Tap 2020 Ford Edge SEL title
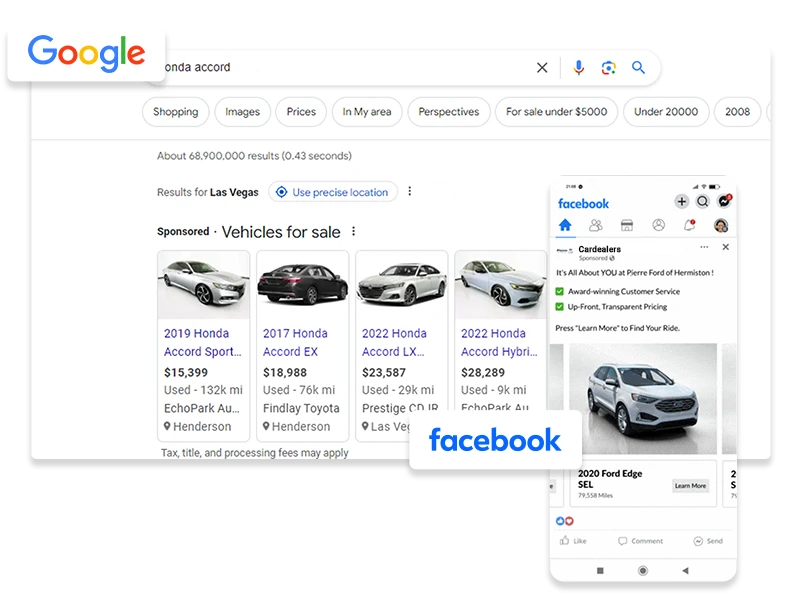The width and height of the screenshot is (800, 600). pyautogui.click(x=610, y=479)
